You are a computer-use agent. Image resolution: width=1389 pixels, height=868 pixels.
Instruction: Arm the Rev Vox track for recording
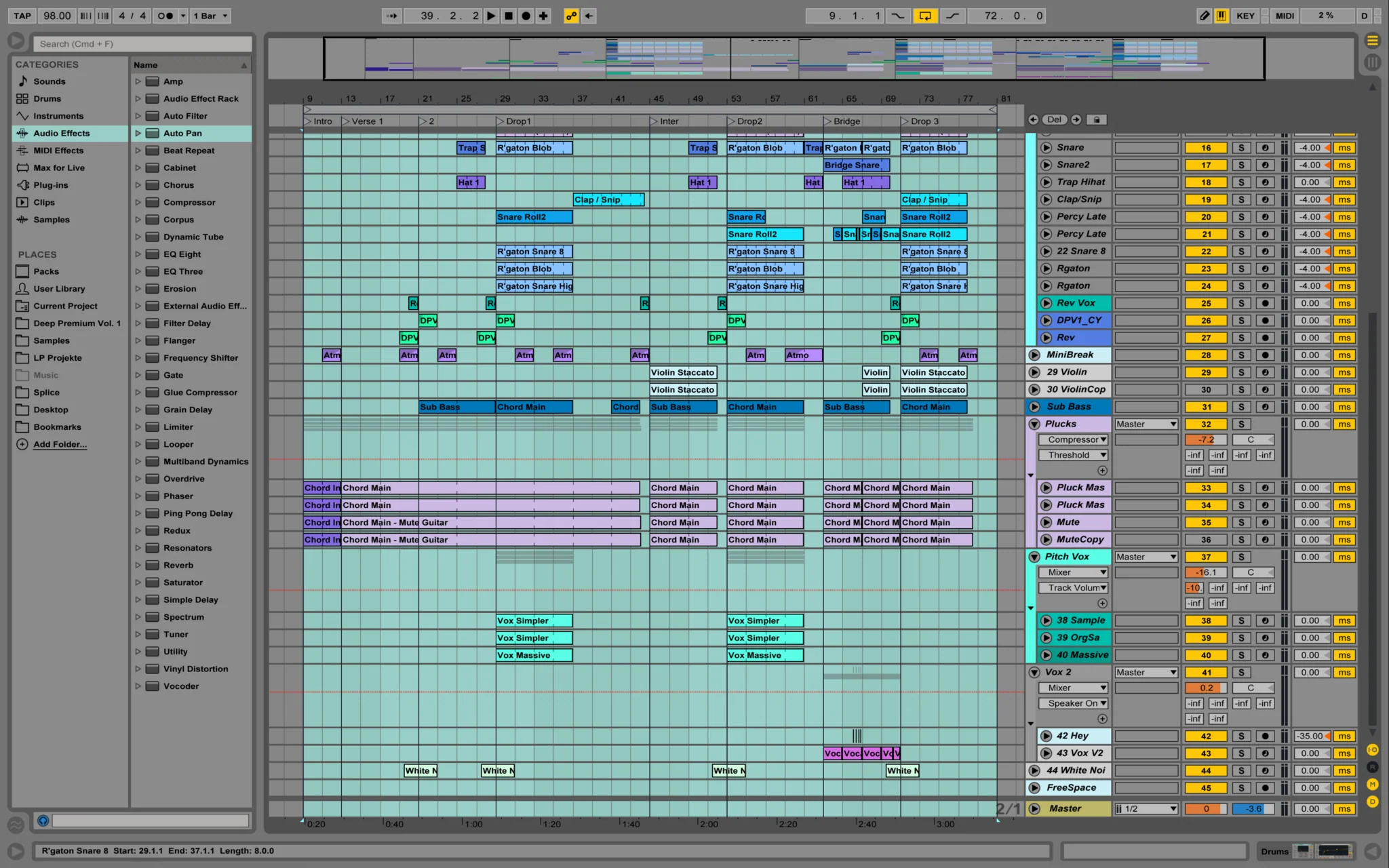coord(1265,303)
